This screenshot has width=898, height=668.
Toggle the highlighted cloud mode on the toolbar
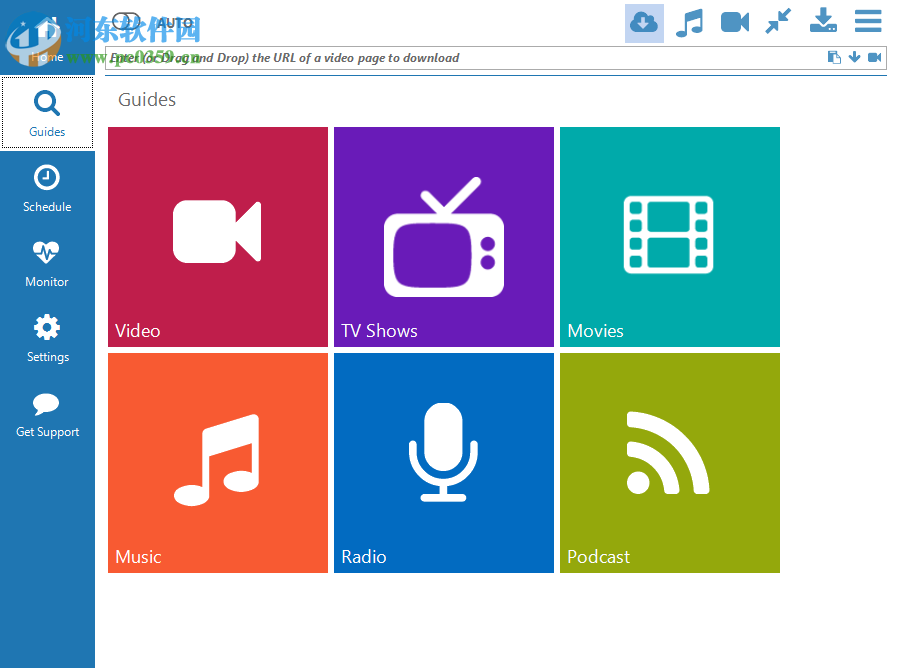644,22
